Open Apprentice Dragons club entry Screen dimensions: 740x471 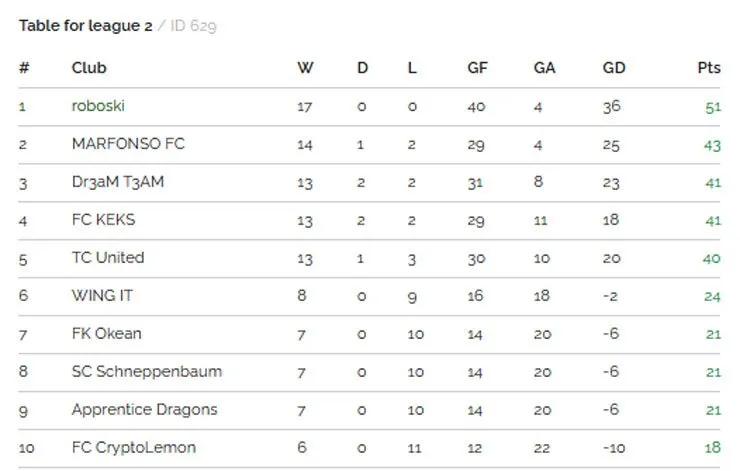pos(144,410)
